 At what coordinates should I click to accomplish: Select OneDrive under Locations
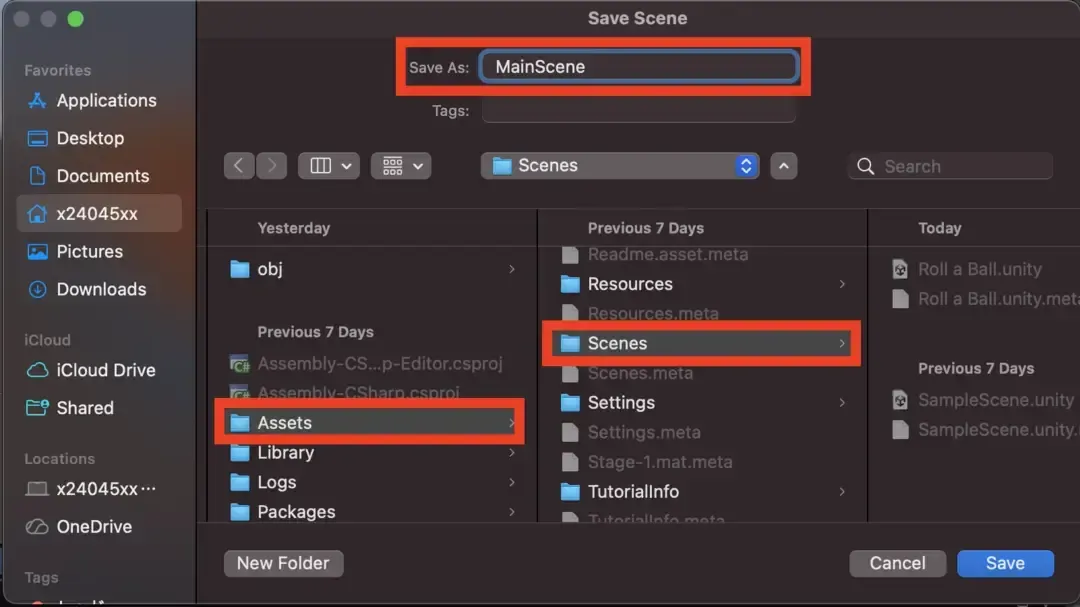(94, 526)
